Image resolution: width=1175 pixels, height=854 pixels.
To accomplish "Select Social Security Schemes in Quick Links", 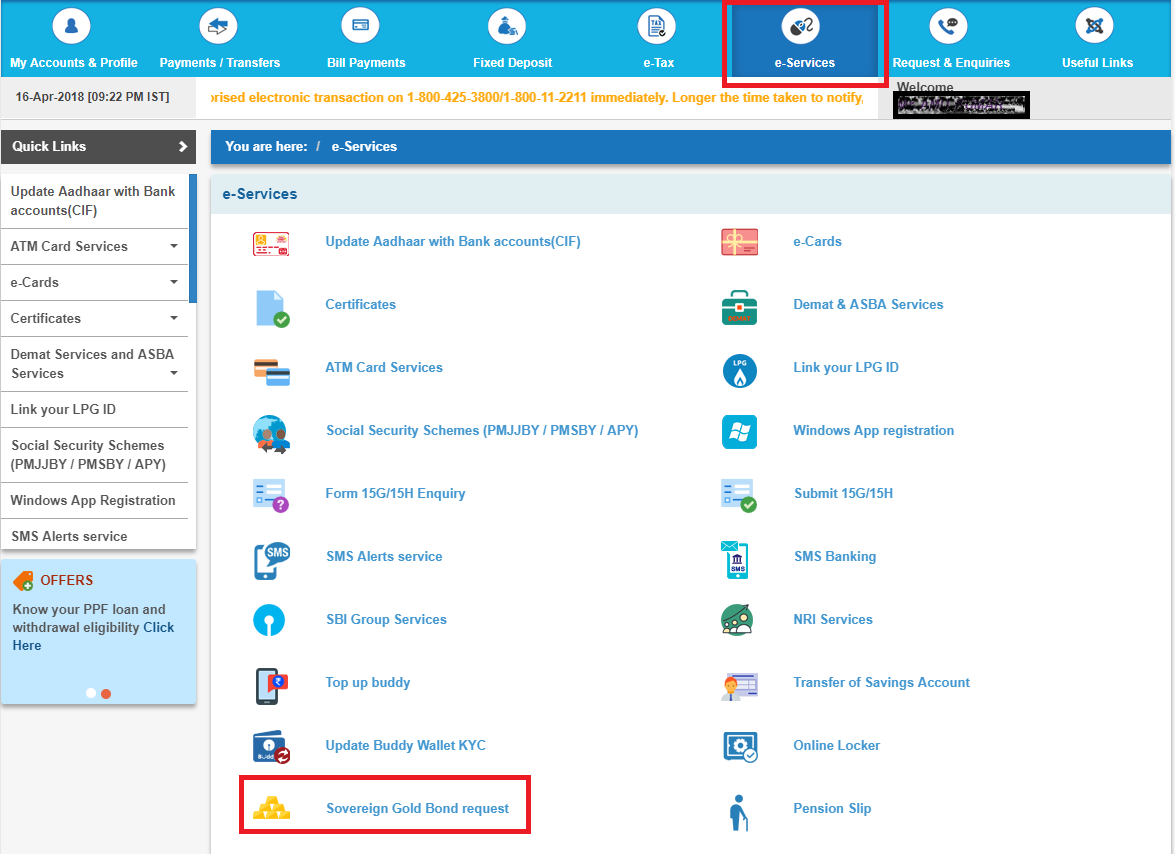I will (88, 455).
